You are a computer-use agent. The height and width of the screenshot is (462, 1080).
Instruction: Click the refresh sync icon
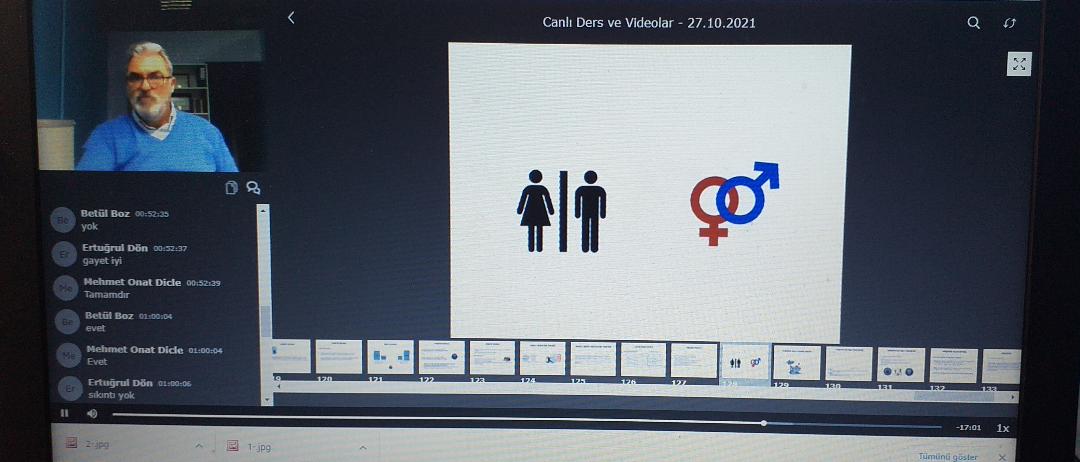point(1010,23)
